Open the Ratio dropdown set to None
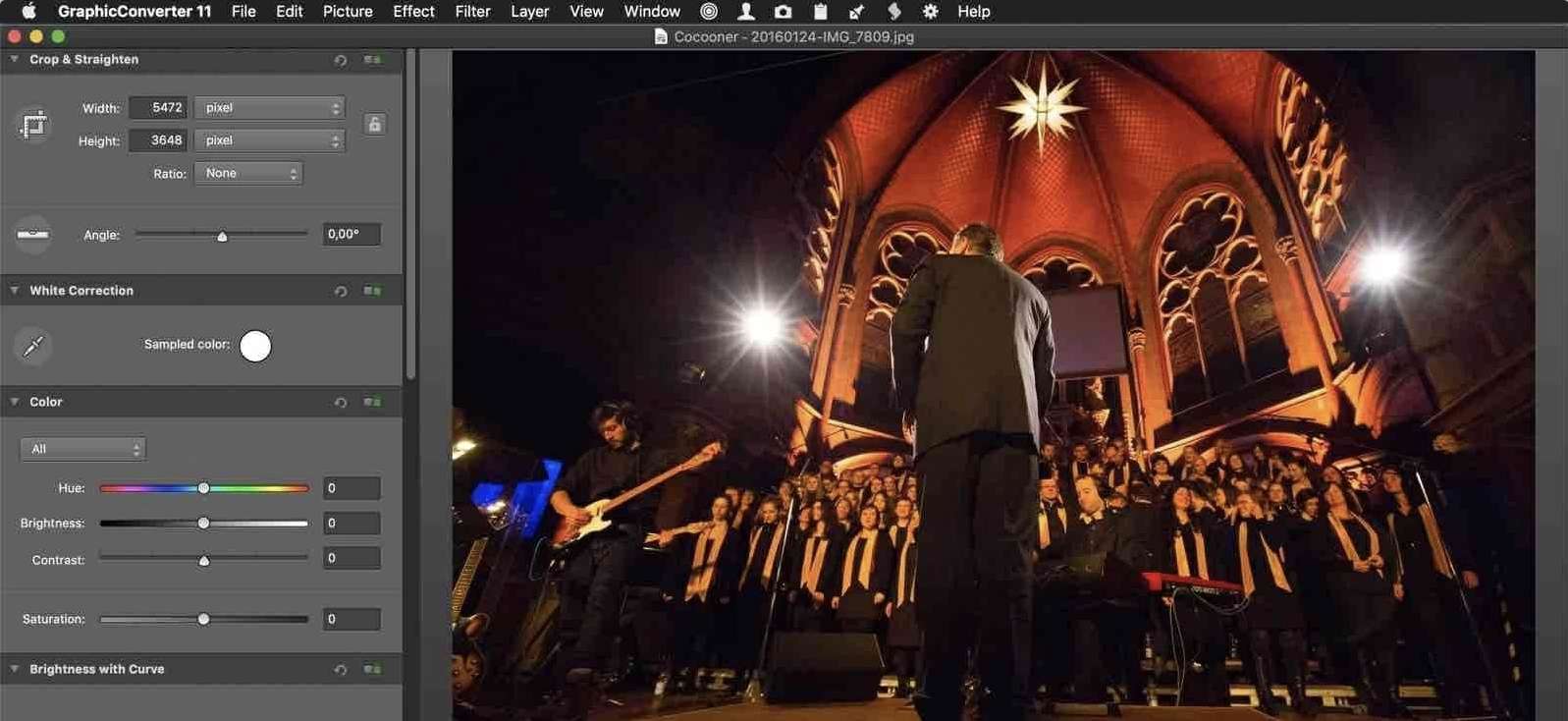Screen dimensions: 1568x721 [248, 174]
